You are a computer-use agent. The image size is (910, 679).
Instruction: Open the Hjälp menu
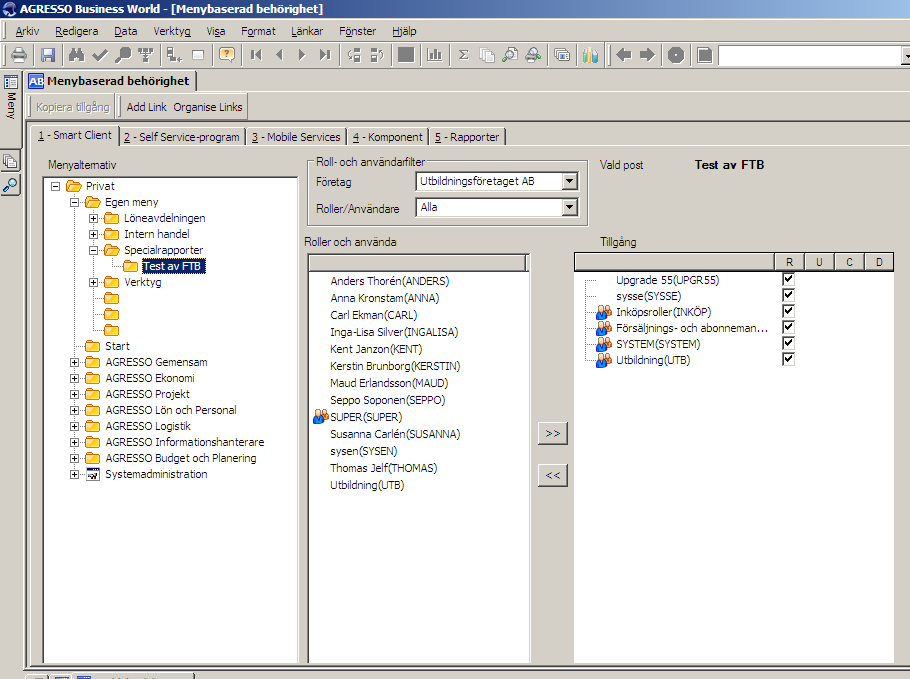pos(404,31)
